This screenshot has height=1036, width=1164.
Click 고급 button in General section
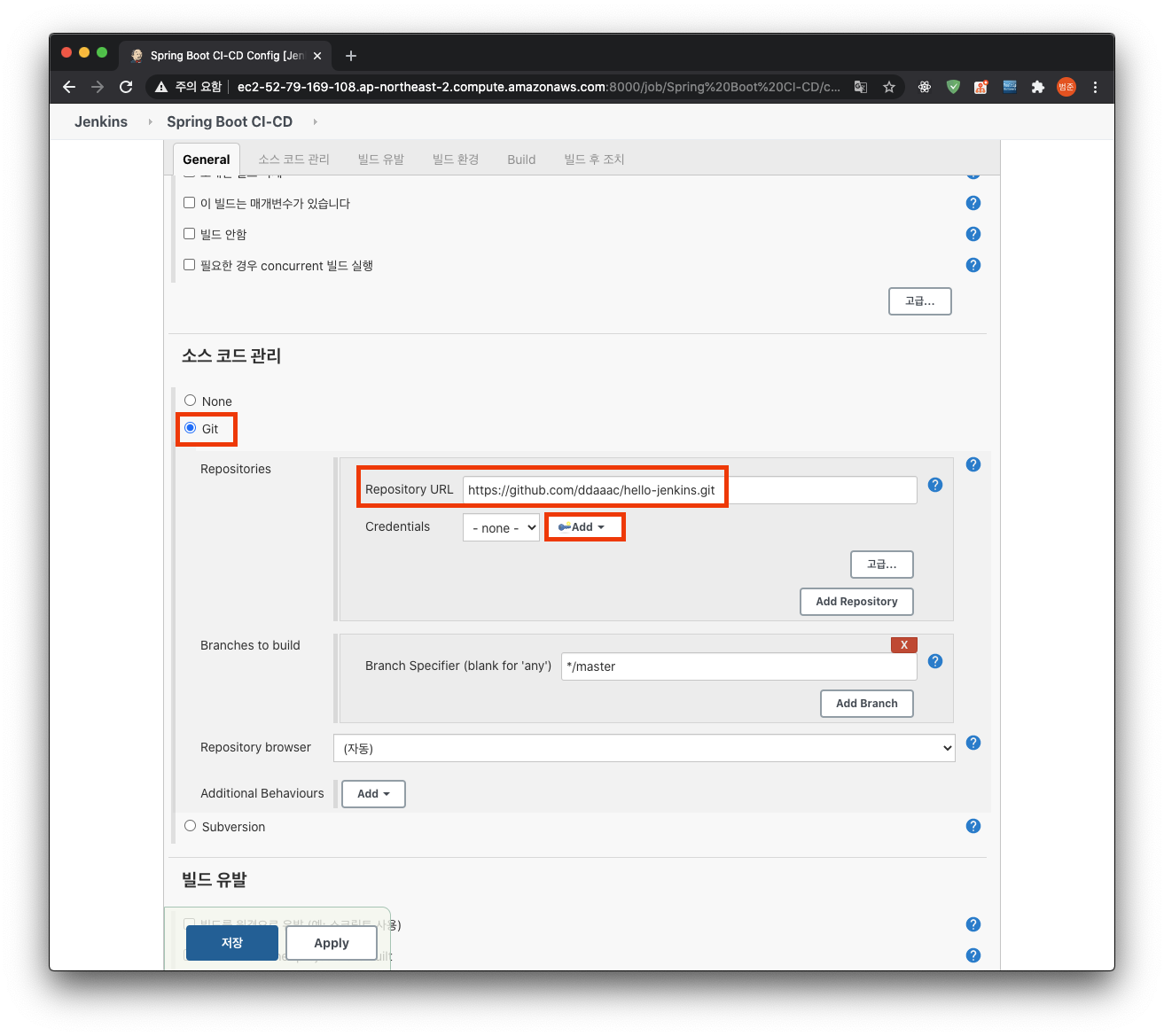point(920,301)
